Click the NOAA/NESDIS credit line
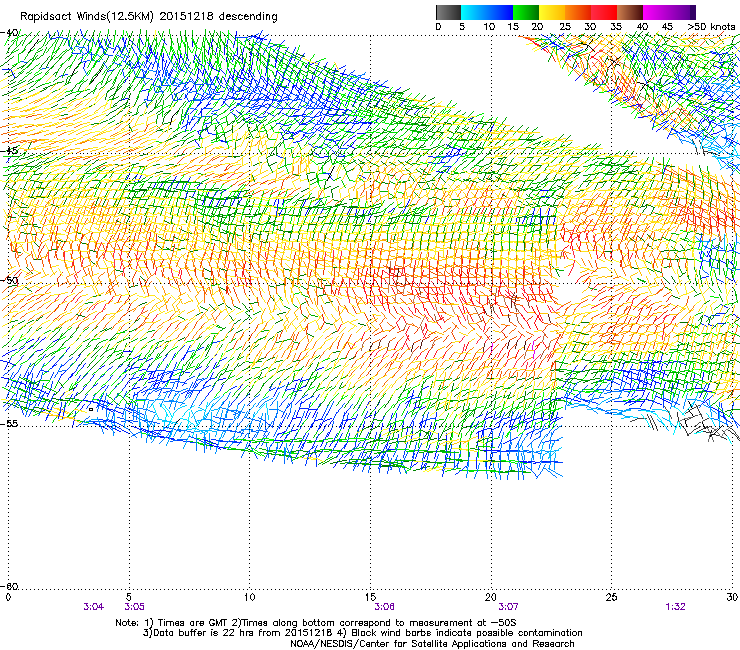This screenshot has width=740, height=650. [x=432, y=644]
